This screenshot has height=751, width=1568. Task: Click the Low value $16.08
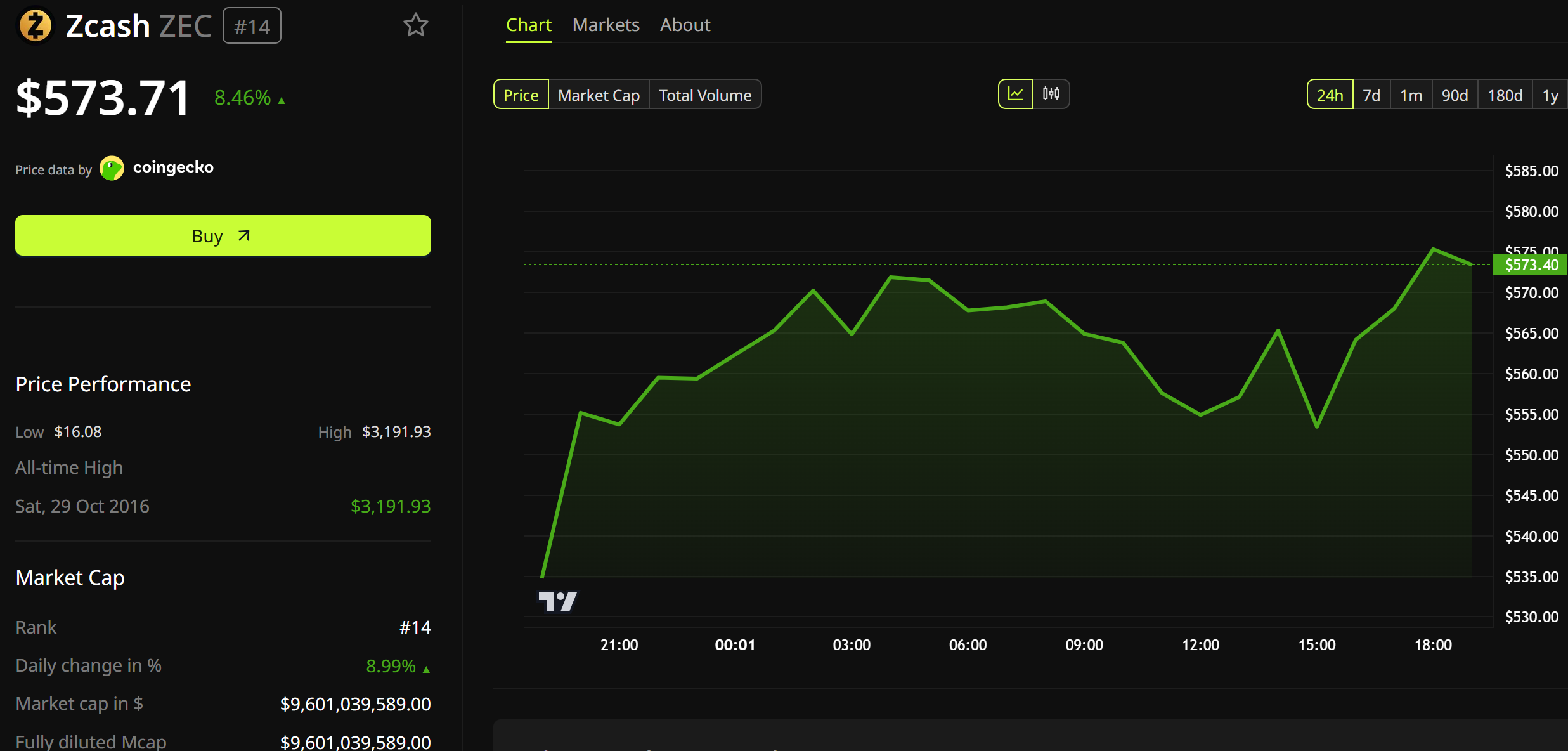[x=78, y=431]
